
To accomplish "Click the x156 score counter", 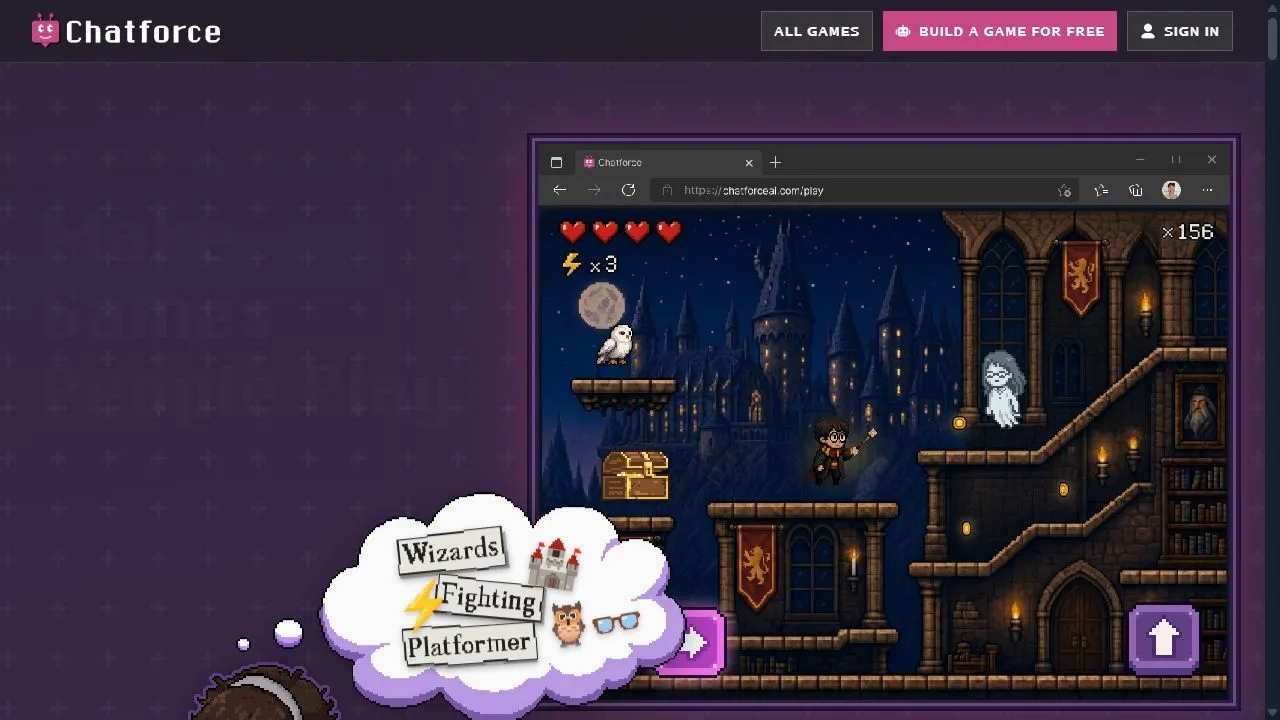I will [x=1187, y=232].
